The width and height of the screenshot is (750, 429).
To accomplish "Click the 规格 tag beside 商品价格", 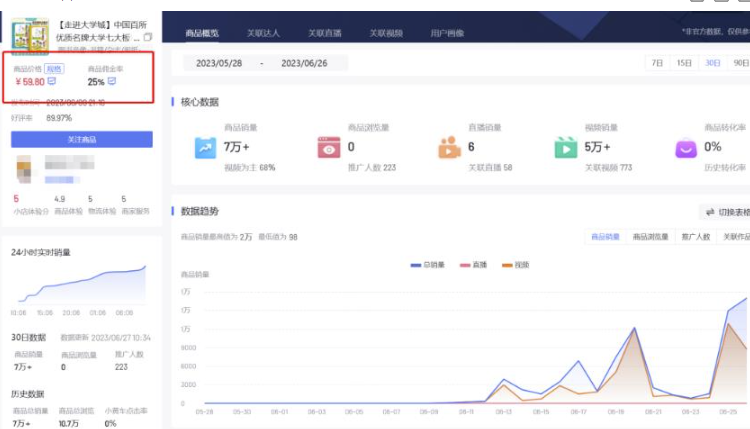I will point(54,69).
